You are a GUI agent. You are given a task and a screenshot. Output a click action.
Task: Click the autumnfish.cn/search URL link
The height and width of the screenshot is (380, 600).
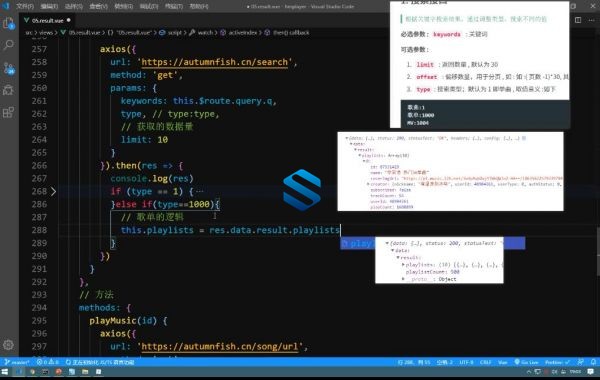(x=214, y=62)
